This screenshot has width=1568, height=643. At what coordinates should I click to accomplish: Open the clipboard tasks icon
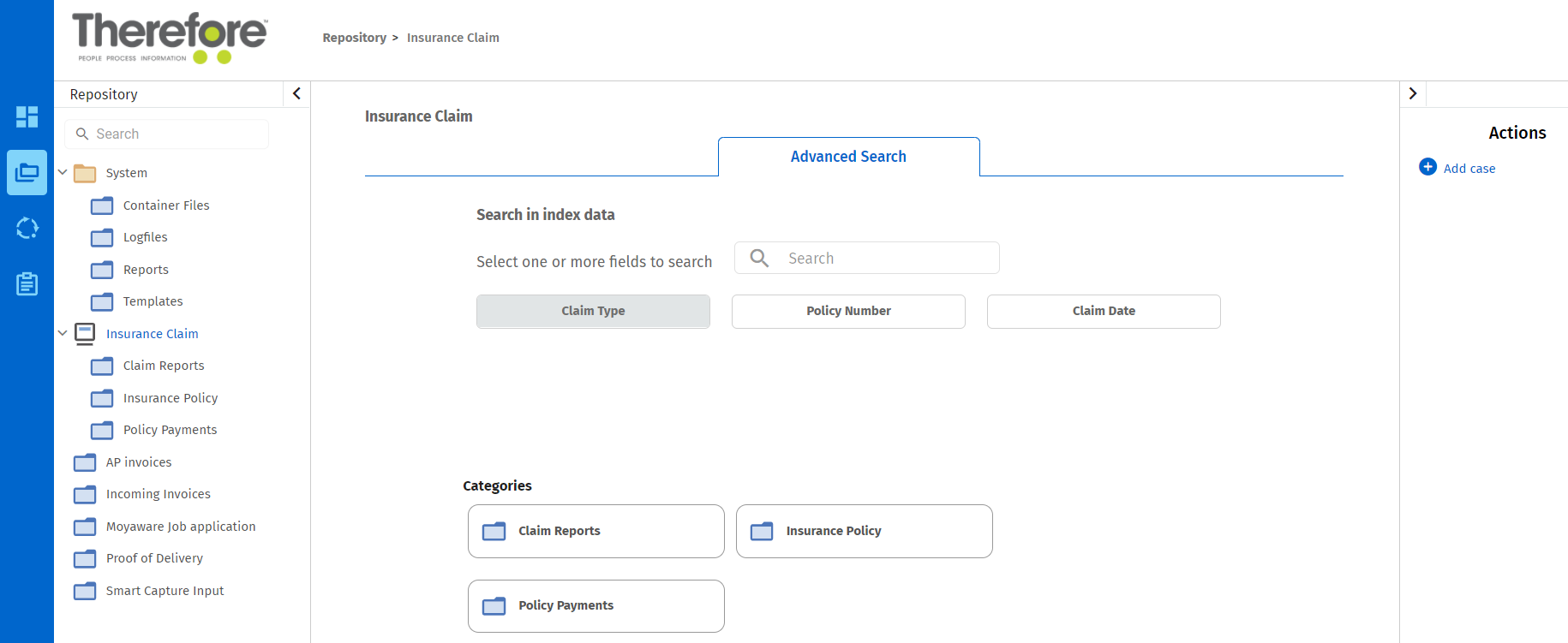(27, 283)
